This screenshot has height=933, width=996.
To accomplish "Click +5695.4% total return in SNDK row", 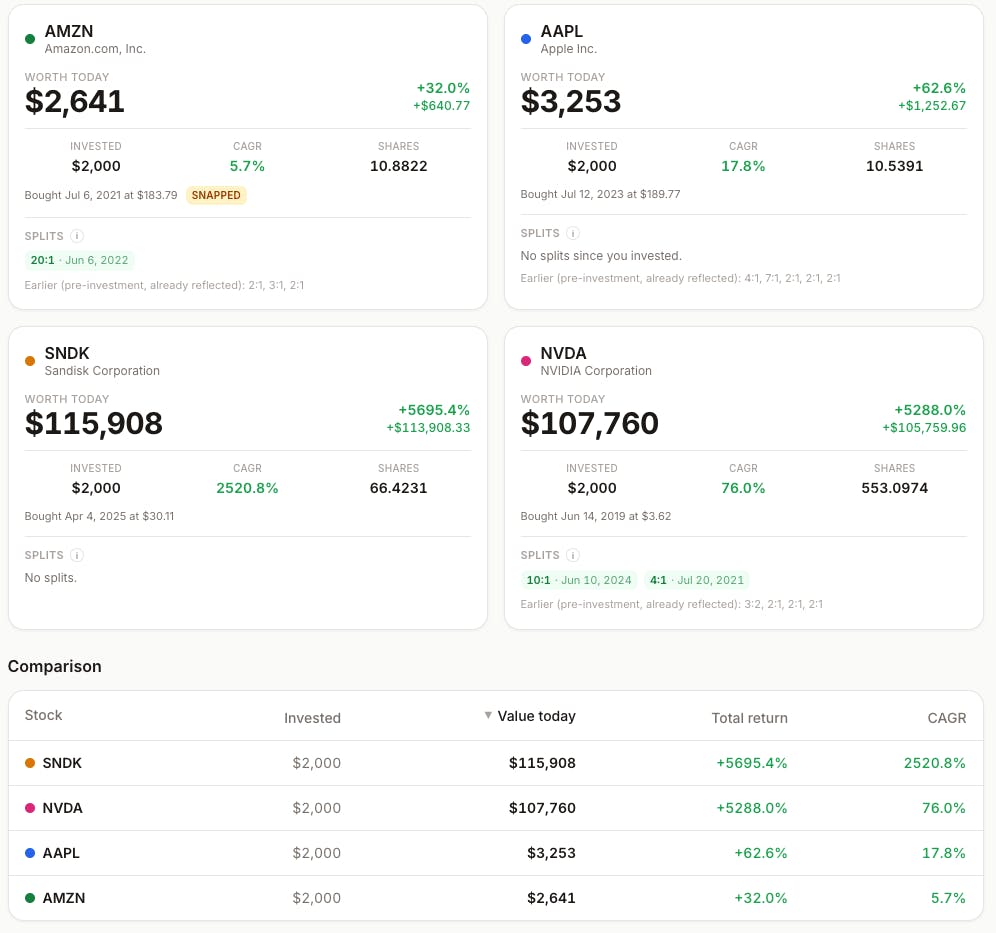I will pyautogui.click(x=751, y=763).
